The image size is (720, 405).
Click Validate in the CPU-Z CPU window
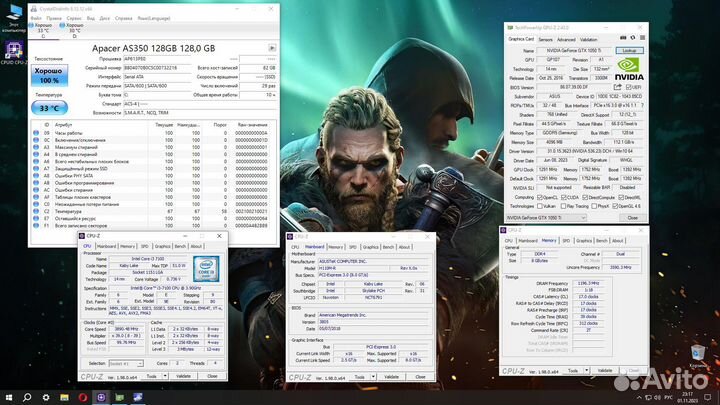pos(183,376)
